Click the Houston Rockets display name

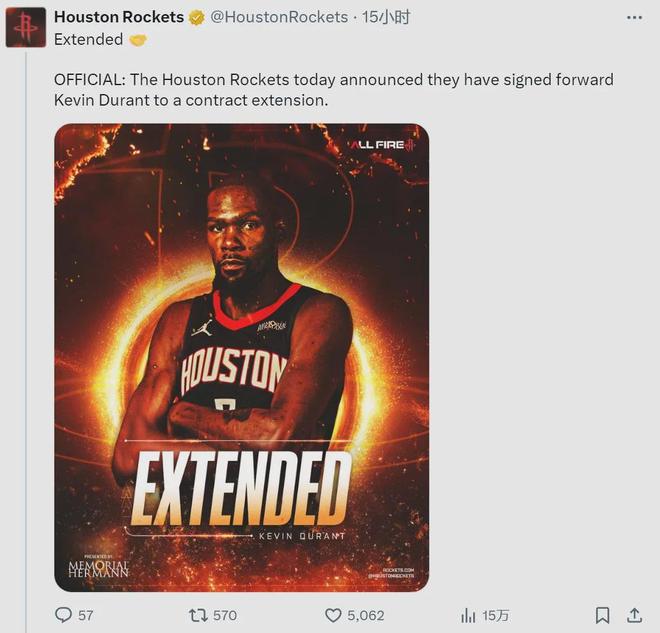[x=118, y=17]
